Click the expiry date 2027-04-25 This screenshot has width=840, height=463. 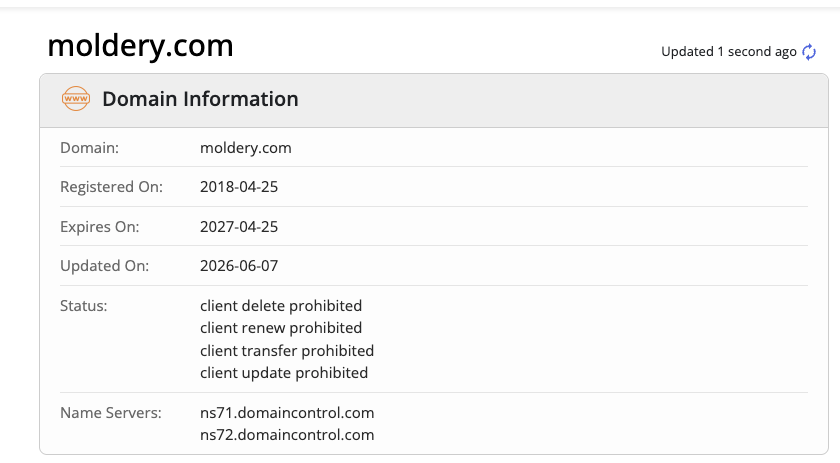[x=239, y=227]
